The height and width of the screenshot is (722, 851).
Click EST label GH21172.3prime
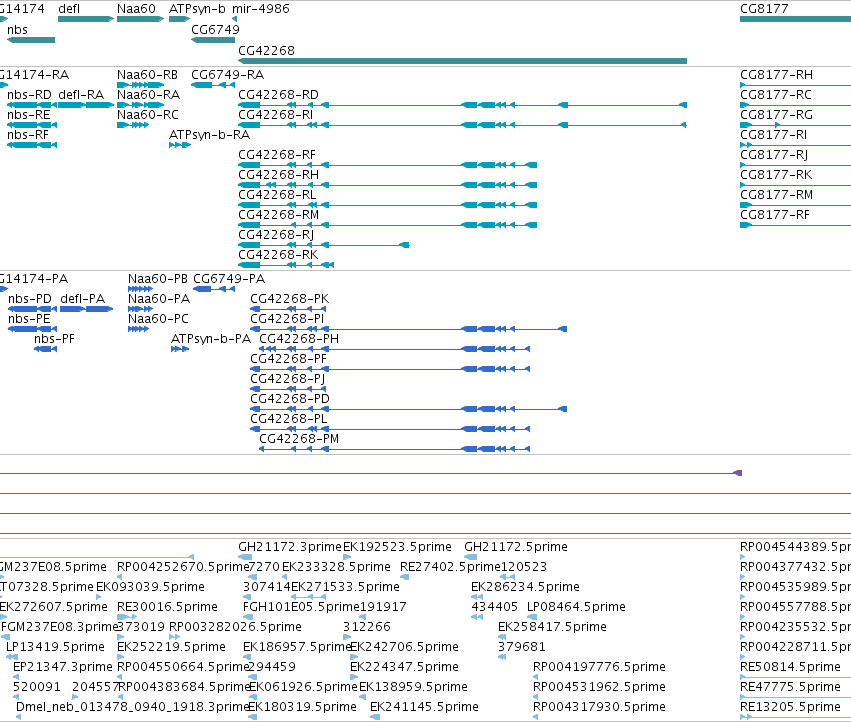pyautogui.click(x=290, y=547)
